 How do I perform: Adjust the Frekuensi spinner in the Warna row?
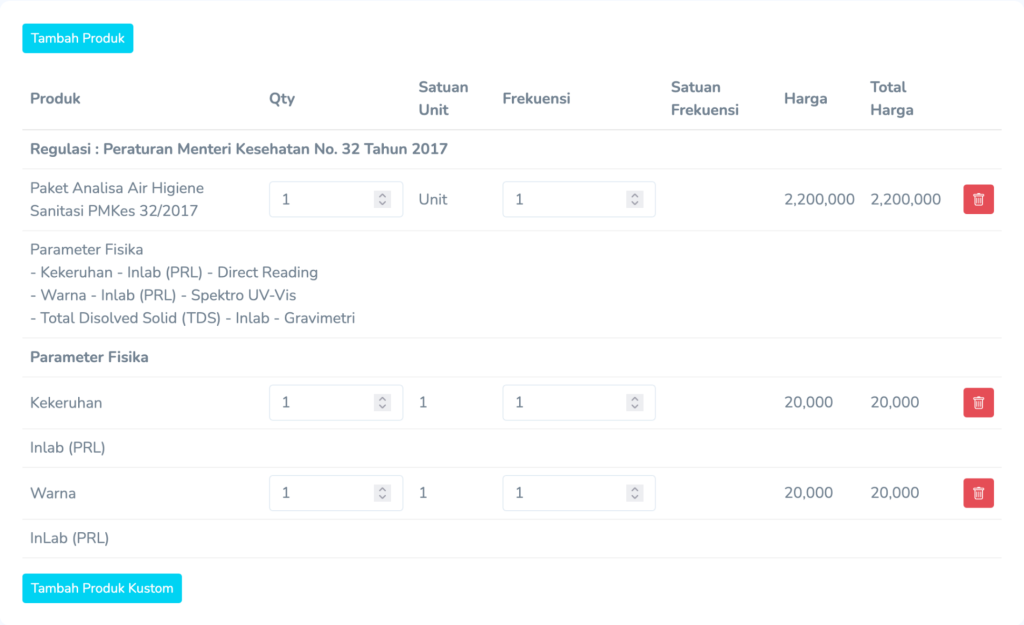coord(634,493)
